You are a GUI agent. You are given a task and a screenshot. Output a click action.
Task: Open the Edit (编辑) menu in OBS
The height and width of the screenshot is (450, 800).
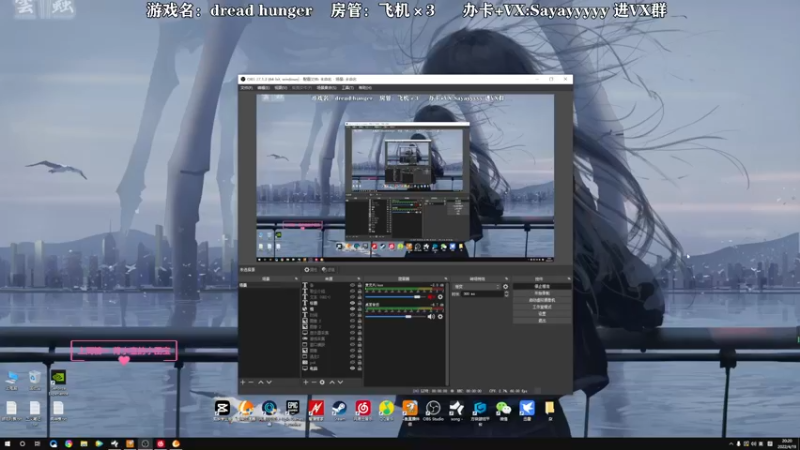263,87
